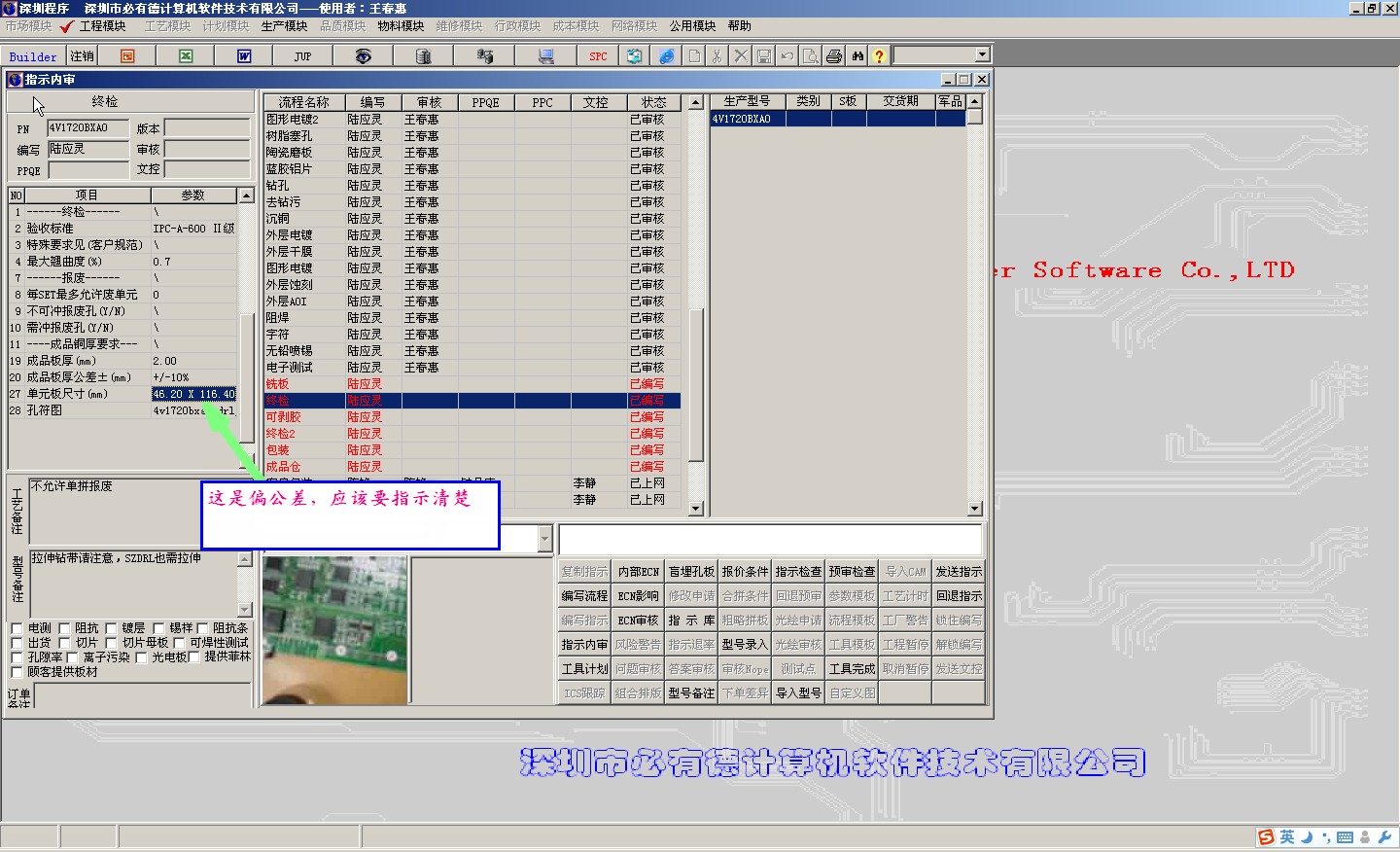Enable the 镀层 checkbox
The width and height of the screenshot is (1400, 852).
pos(111,628)
